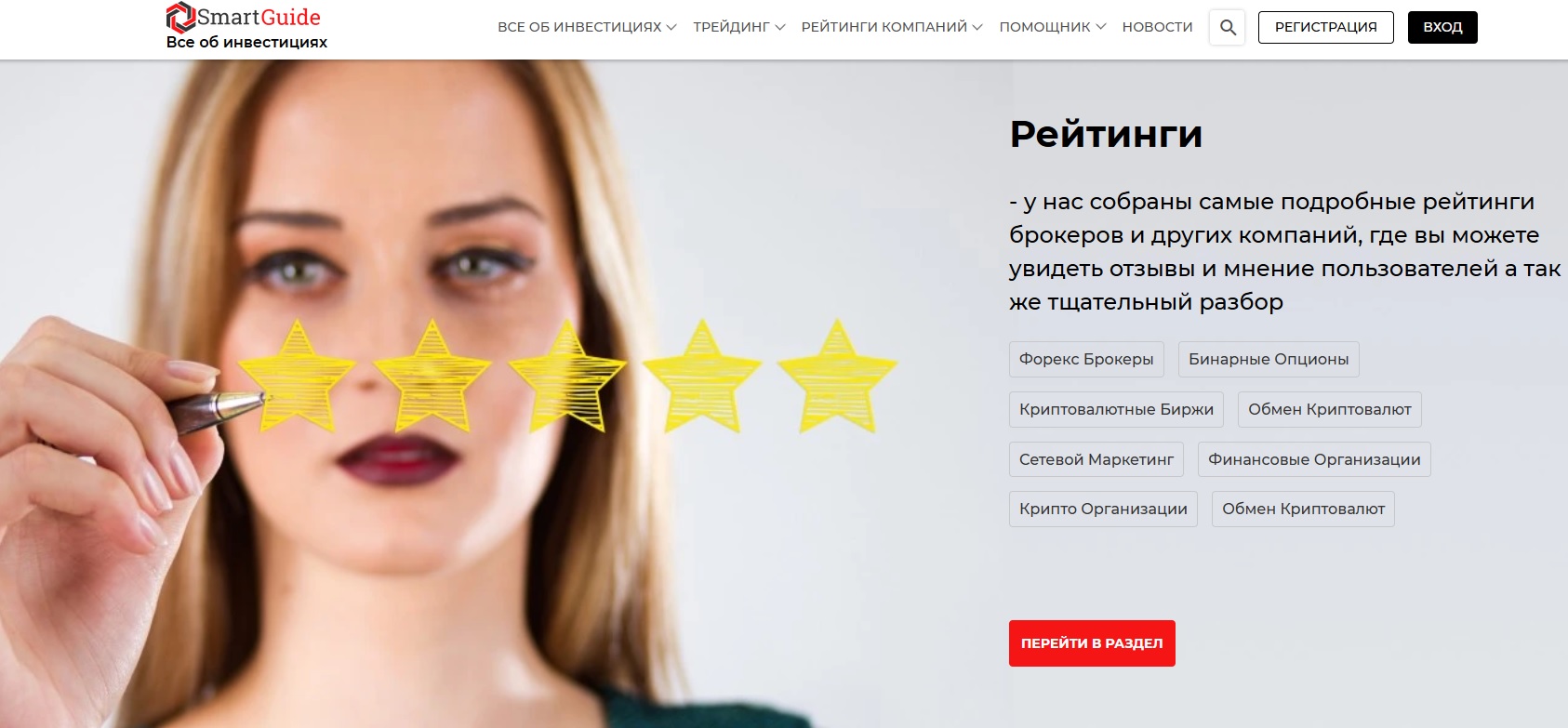Viewport: 1568px width, 728px height.
Task: Click the fifth yellow star in the image
Action: point(837,377)
